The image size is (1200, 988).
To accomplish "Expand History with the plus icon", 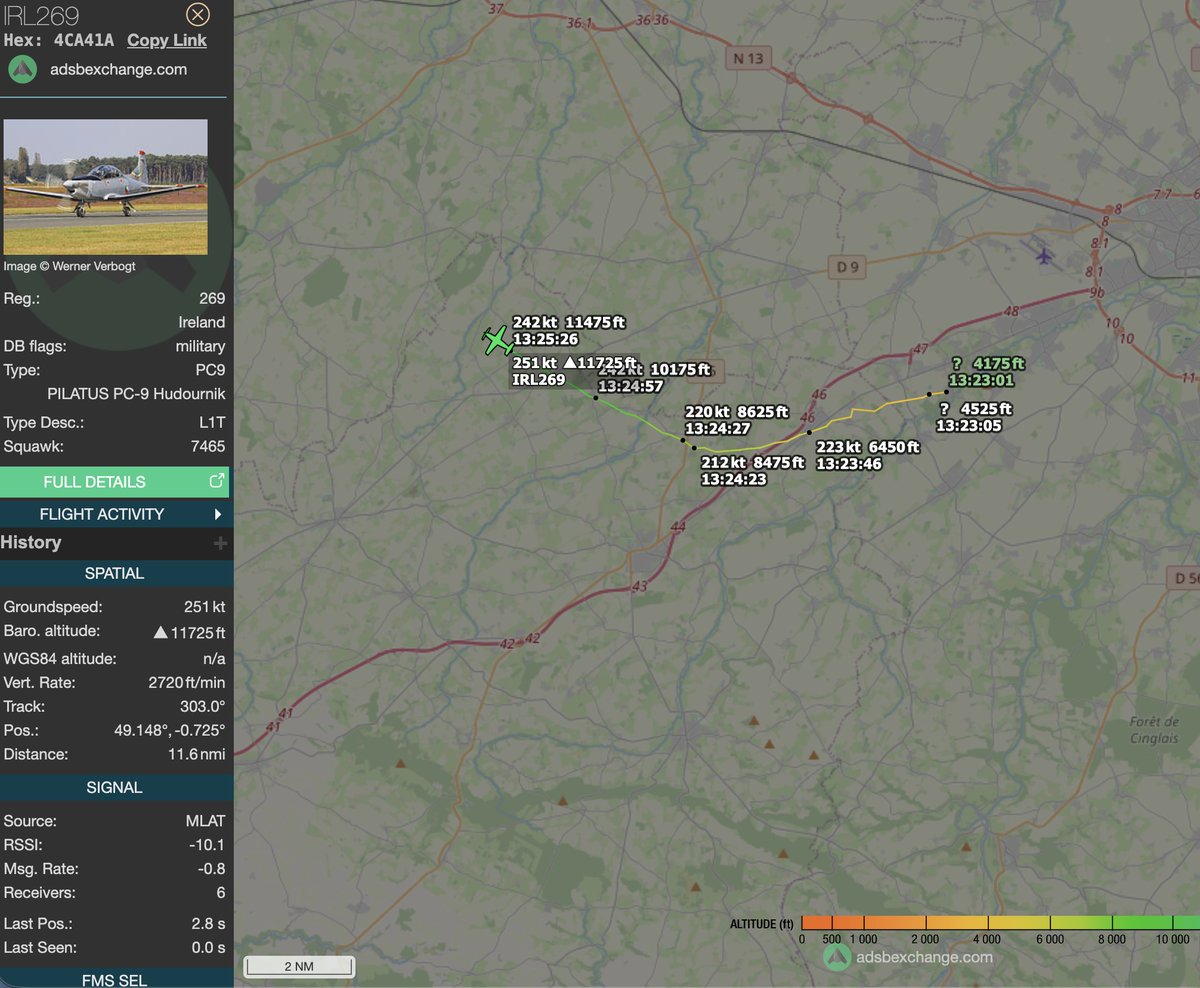I will (220, 543).
